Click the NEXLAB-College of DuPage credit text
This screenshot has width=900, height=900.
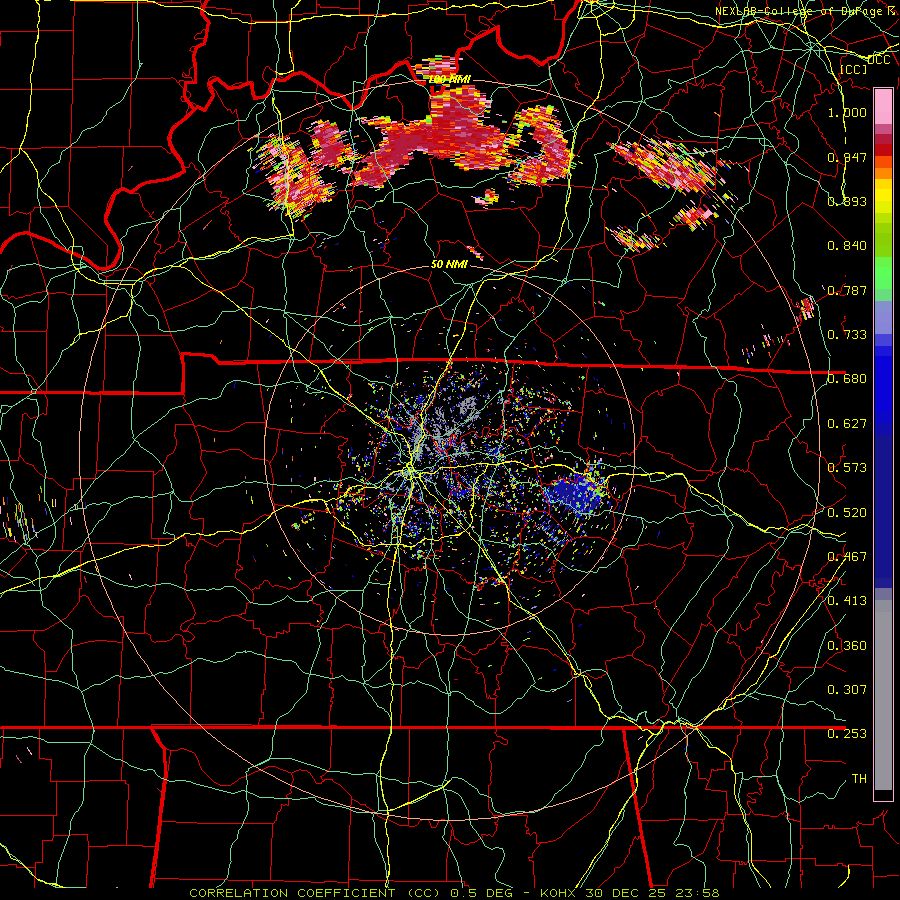pyautogui.click(x=807, y=11)
